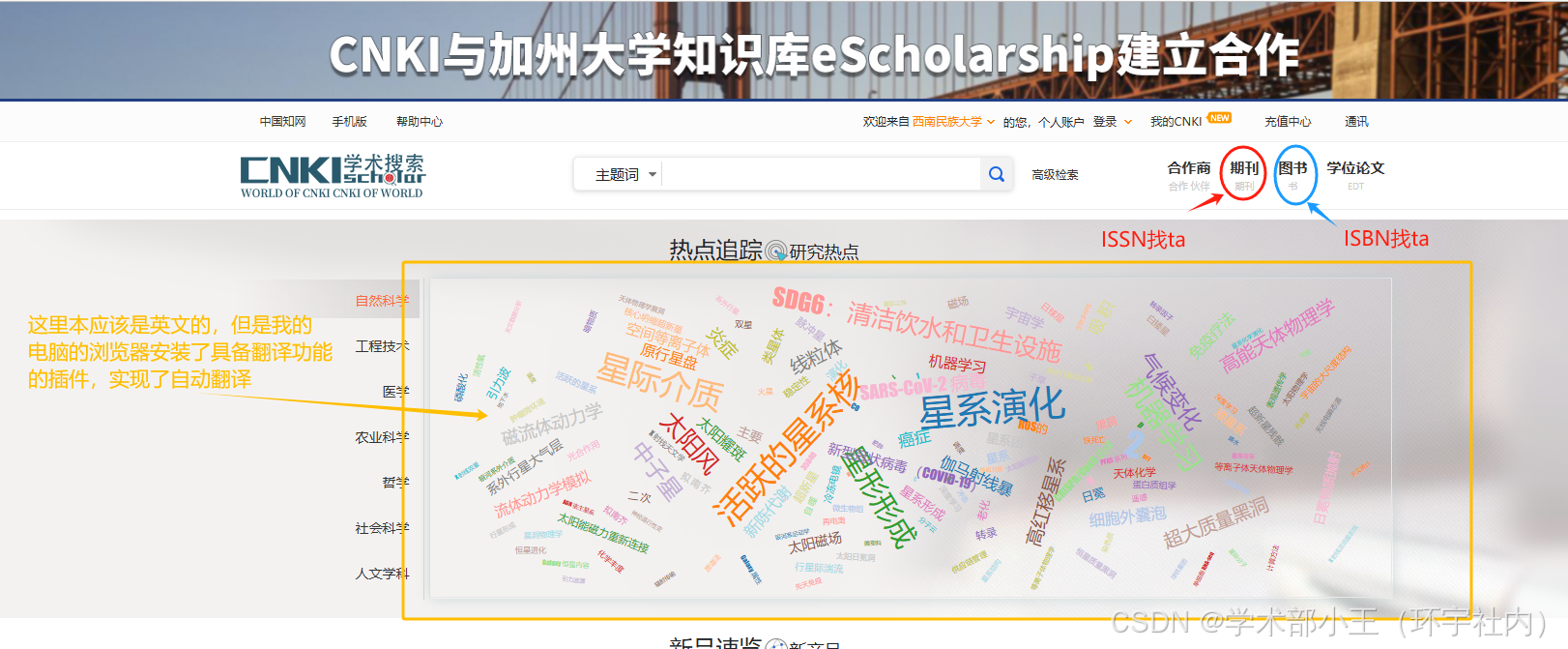
Task: Switch to the 农业科学 category tab
Action: click(x=382, y=437)
